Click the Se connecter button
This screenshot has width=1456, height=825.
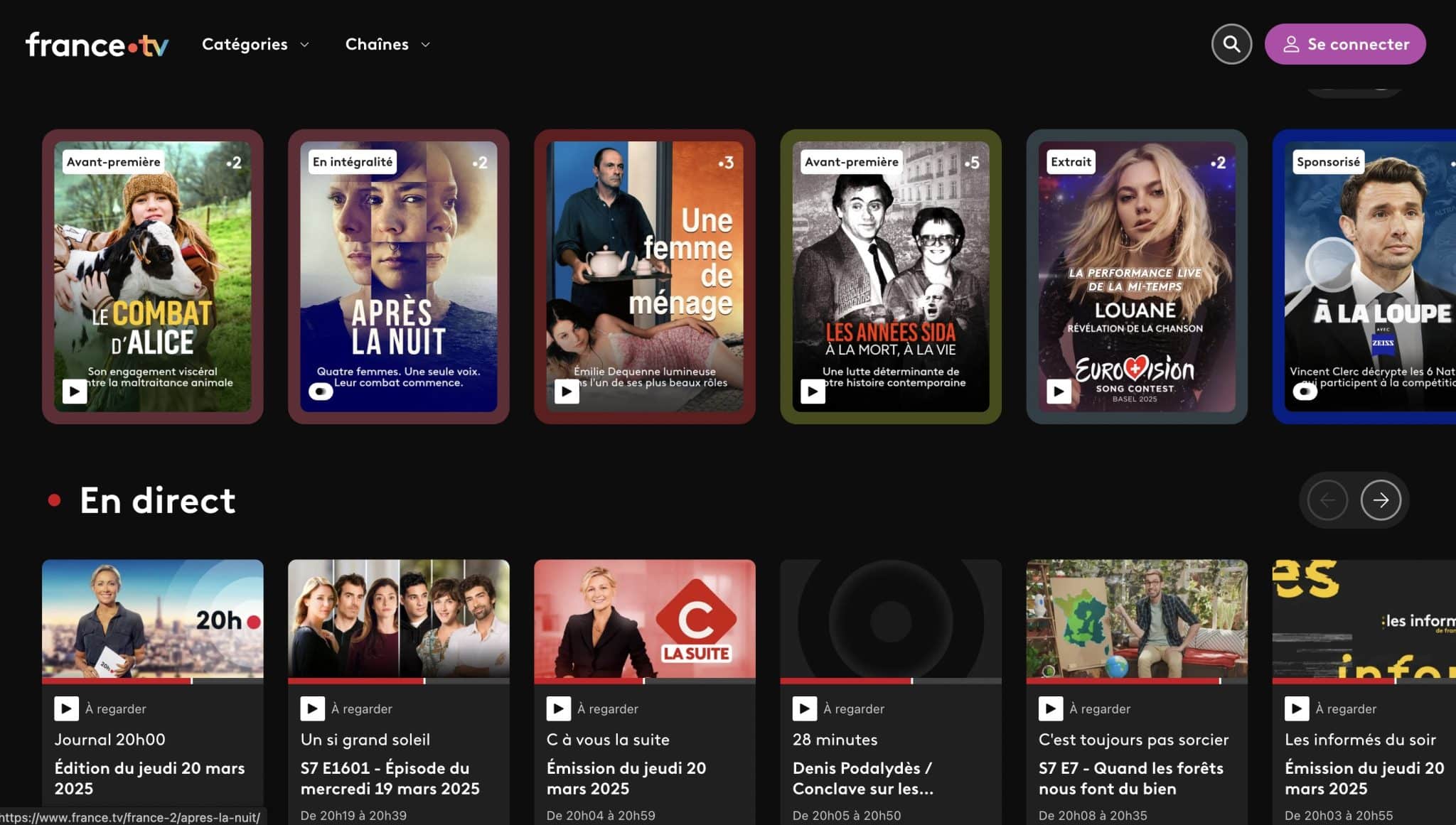pos(1345,44)
